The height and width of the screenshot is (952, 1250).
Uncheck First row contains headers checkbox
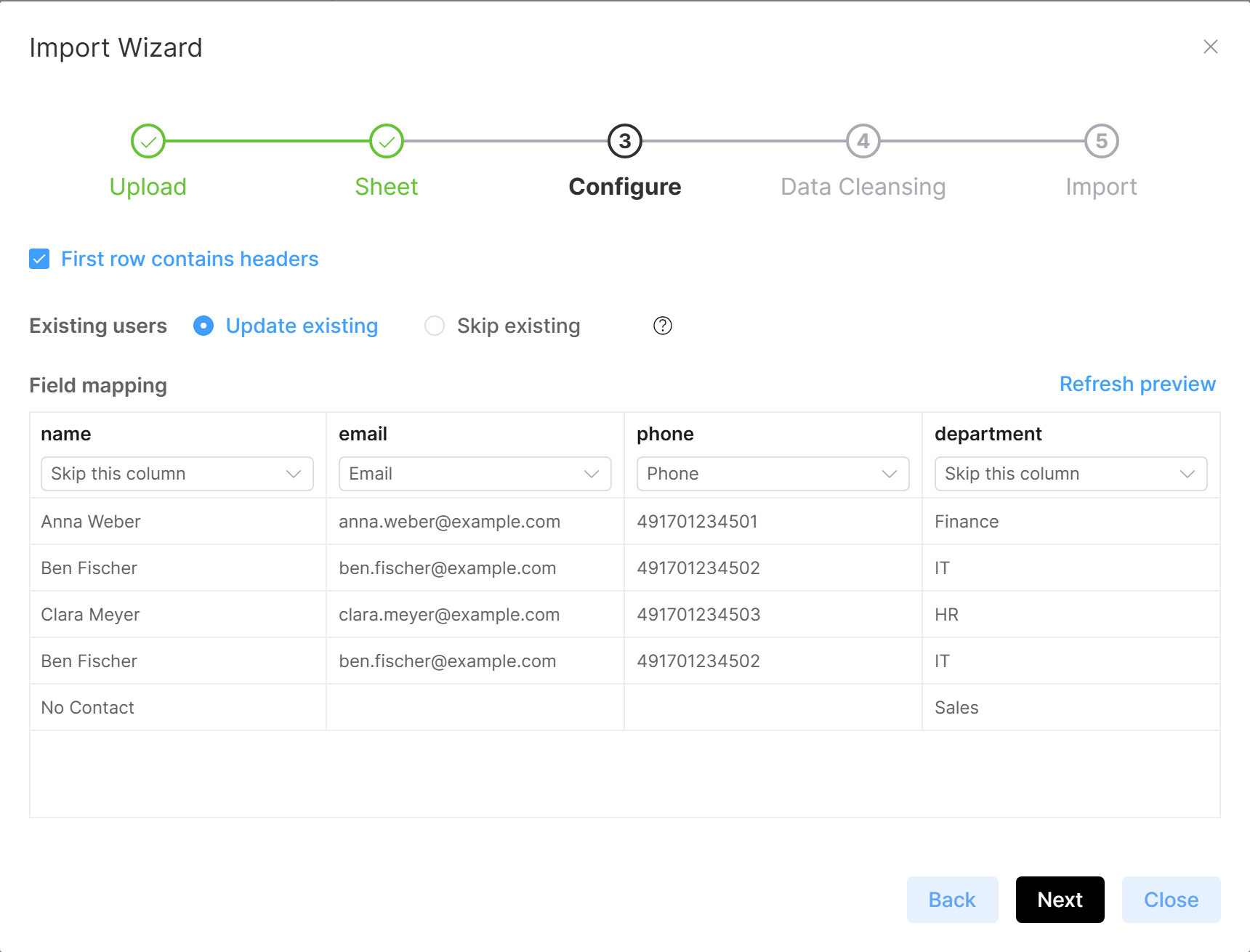[39, 259]
